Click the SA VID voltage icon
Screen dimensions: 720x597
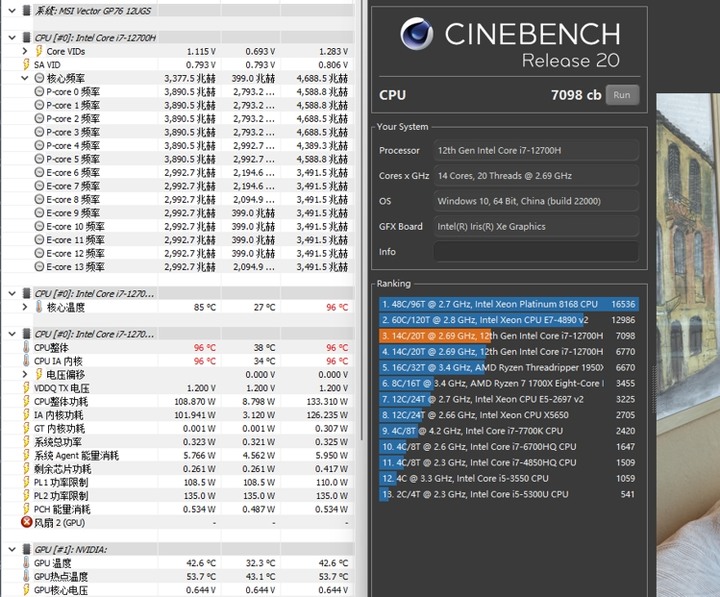(26, 64)
